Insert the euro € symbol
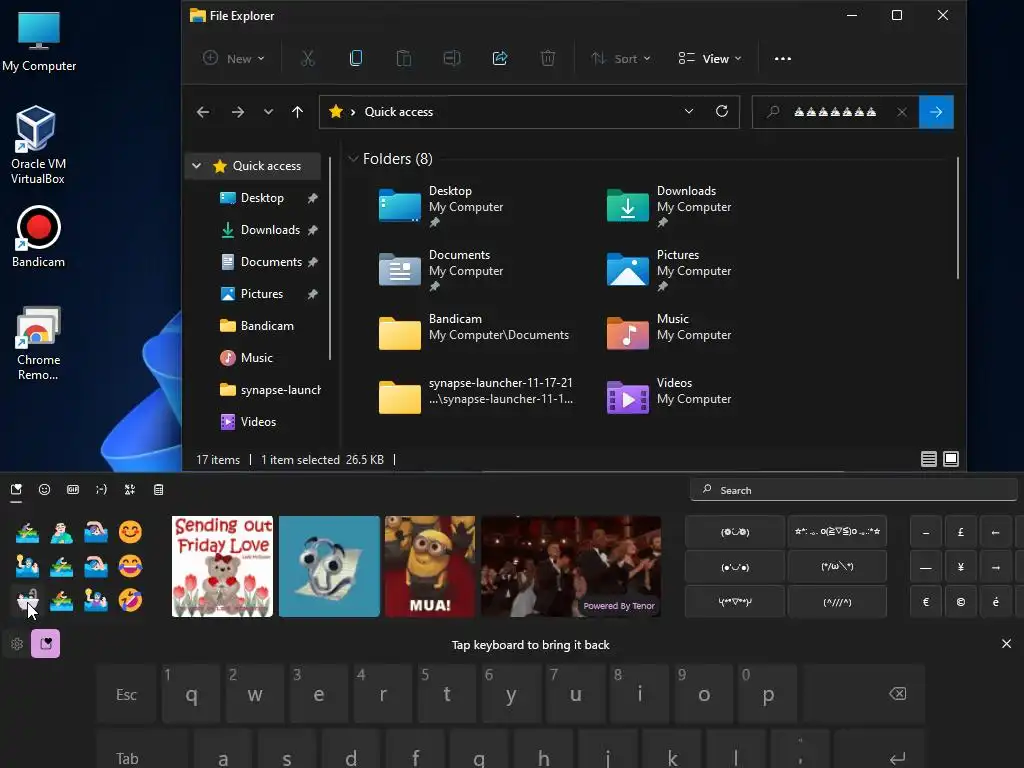 [926, 602]
